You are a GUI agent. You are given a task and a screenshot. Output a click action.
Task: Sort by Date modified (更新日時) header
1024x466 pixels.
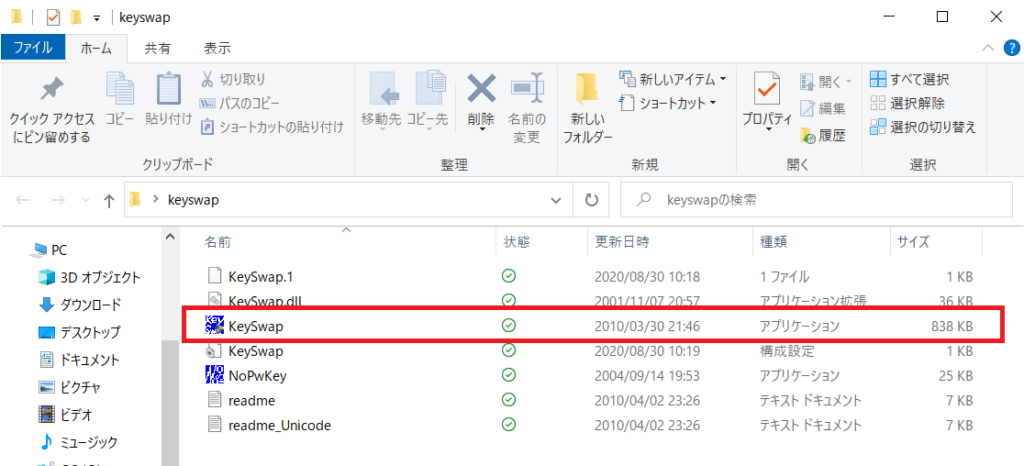(x=669, y=242)
